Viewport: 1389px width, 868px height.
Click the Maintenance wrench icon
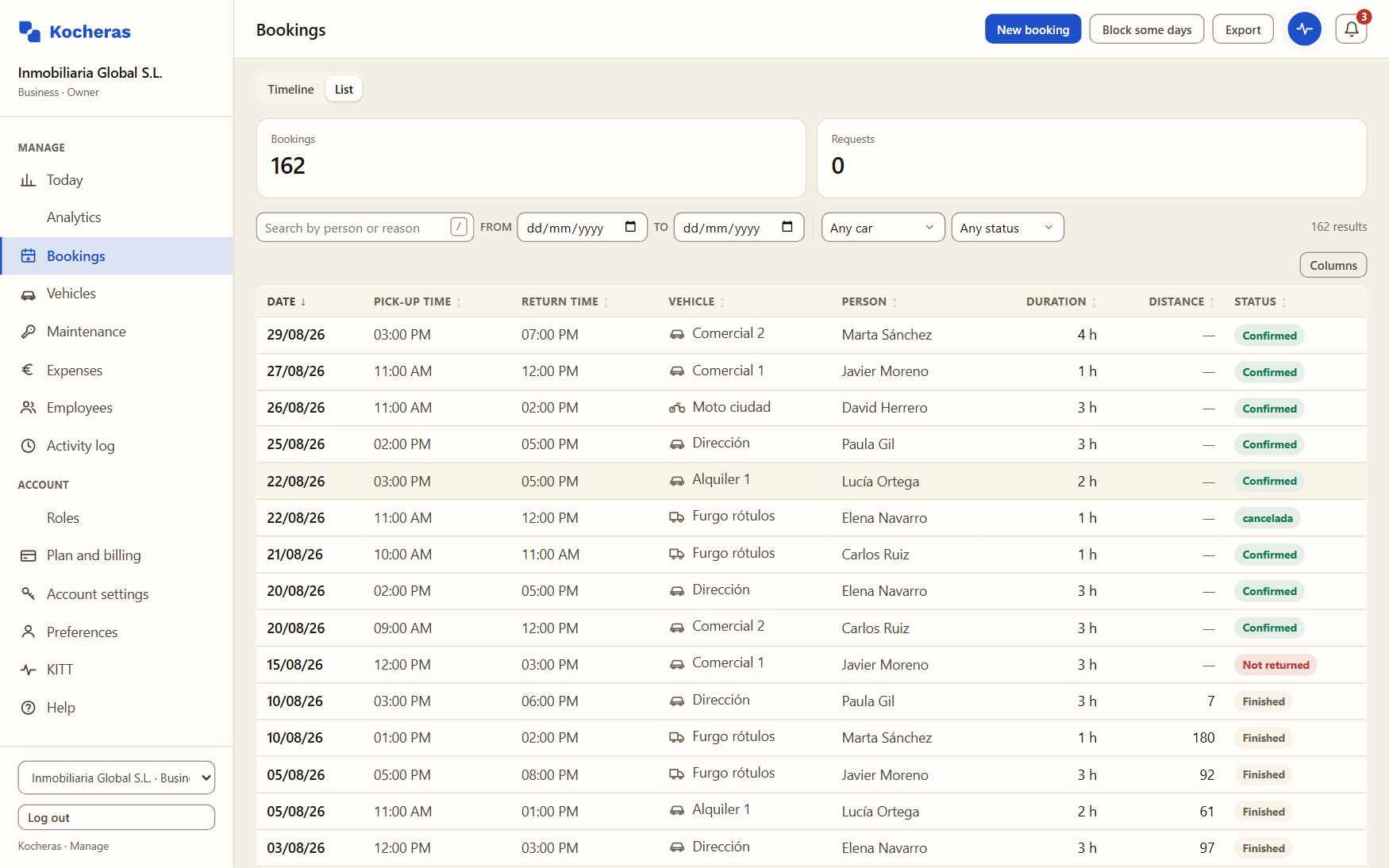pos(28,332)
